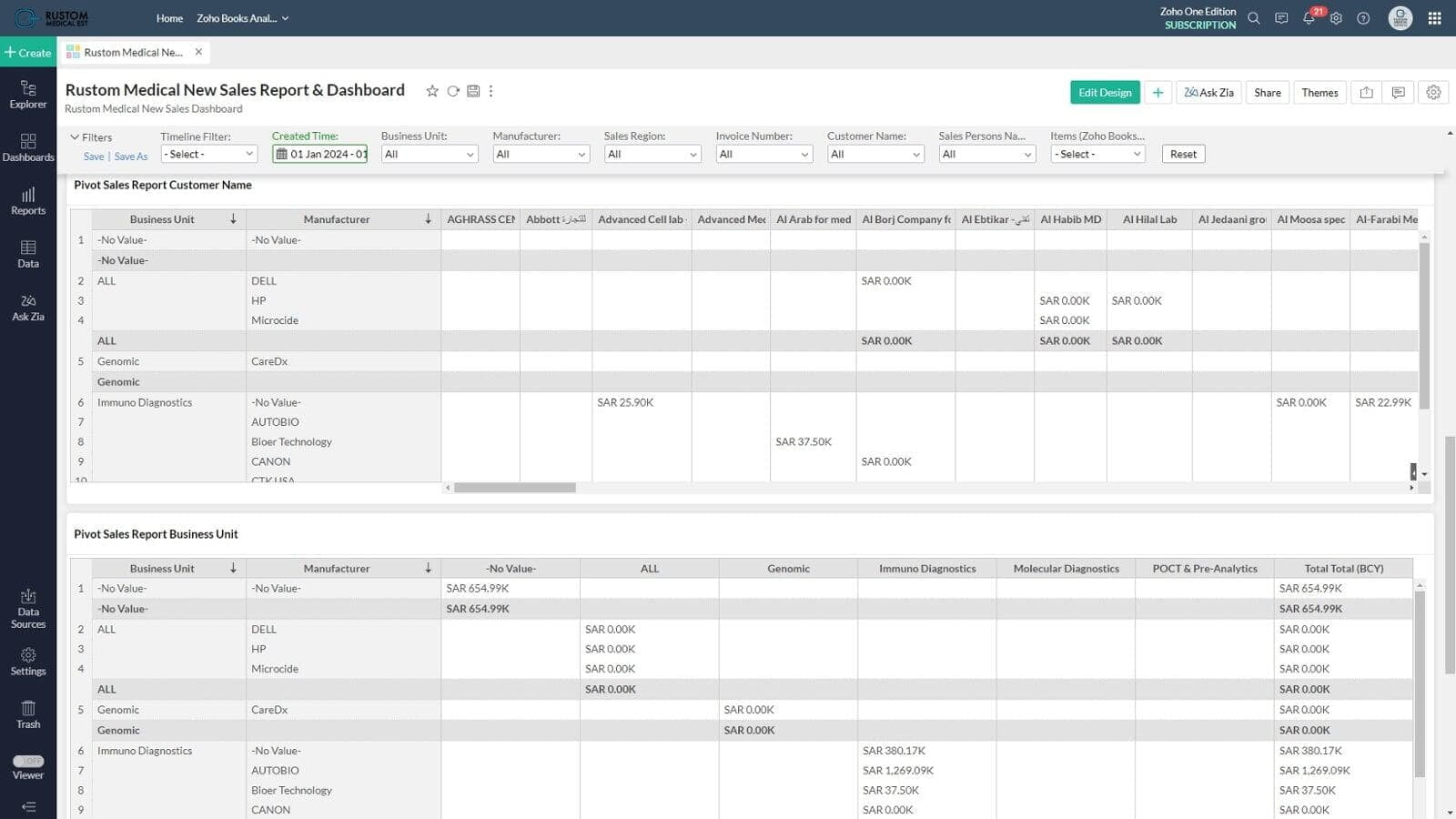Open dashboard settings gear icon

point(1433,93)
